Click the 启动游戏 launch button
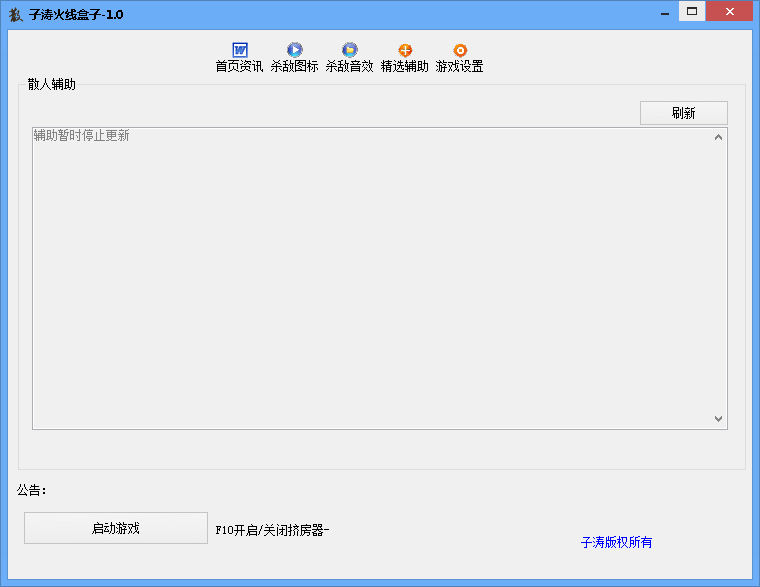Viewport: 760px width, 587px height. [x=115, y=528]
